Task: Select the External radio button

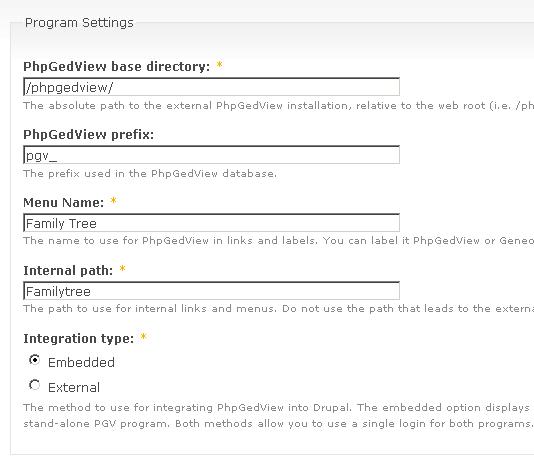Action: tap(34, 385)
